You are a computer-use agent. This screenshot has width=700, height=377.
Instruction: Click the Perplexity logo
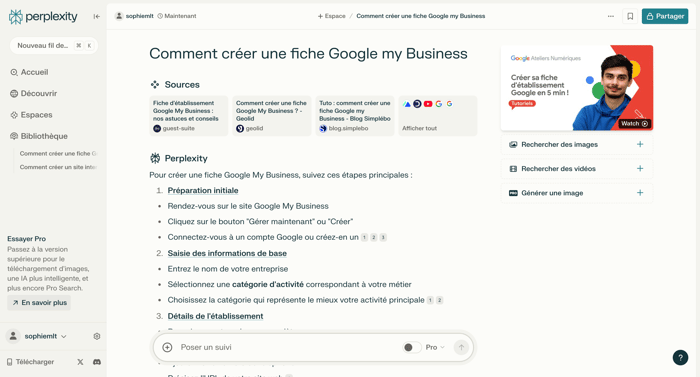43,17
